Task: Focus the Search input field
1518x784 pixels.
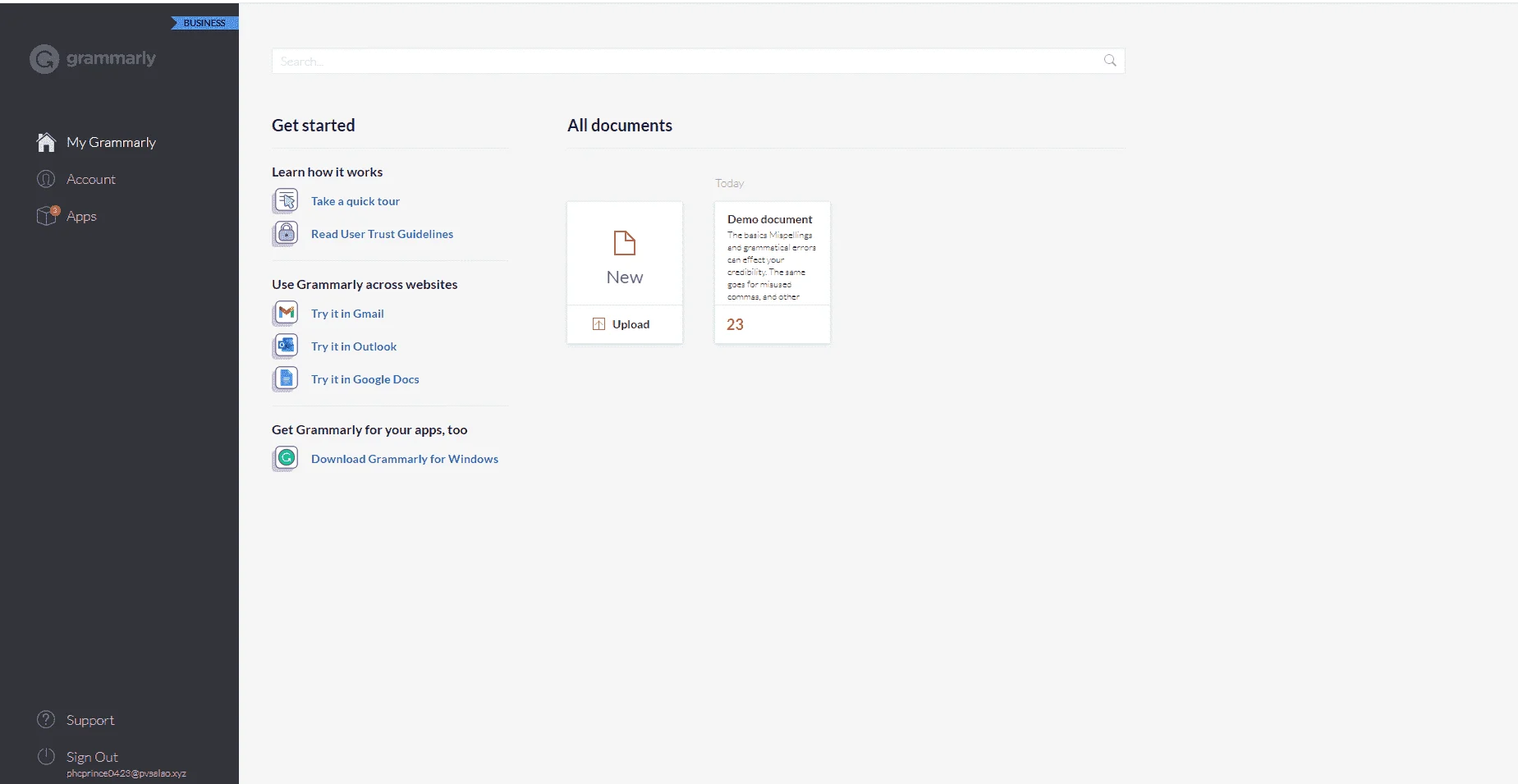Action: (x=698, y=61)
